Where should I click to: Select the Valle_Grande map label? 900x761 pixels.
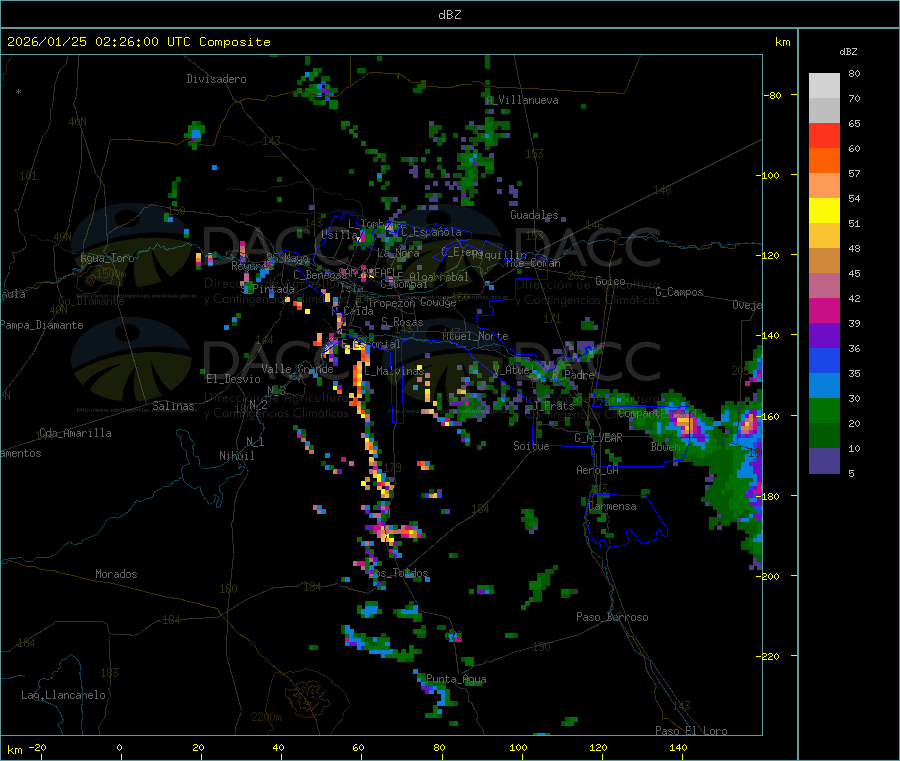[x=297, y=369]
